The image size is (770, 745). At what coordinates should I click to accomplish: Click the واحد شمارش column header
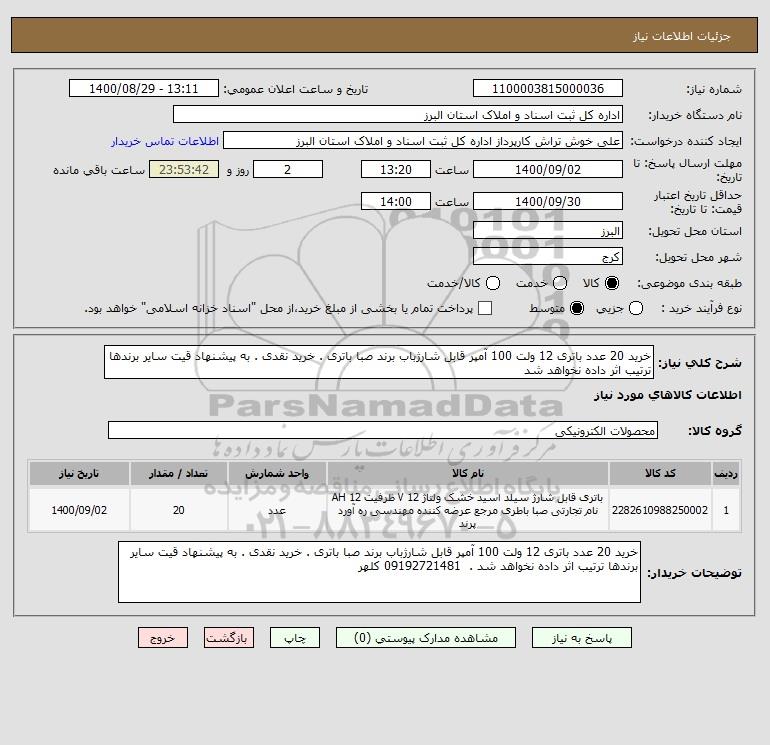pyautogui.click(x=277, y=473)
